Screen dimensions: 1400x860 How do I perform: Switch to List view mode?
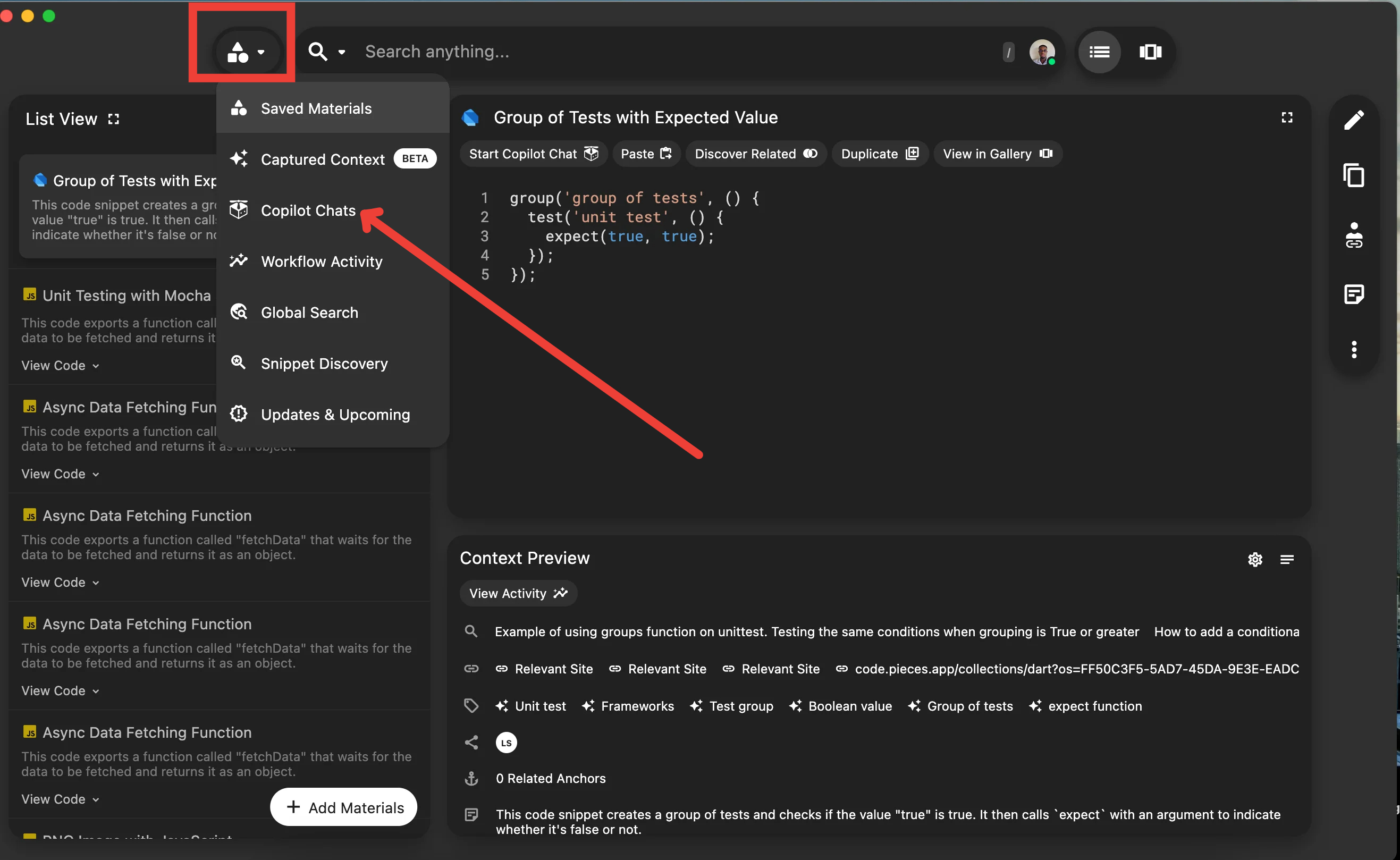1099,52
